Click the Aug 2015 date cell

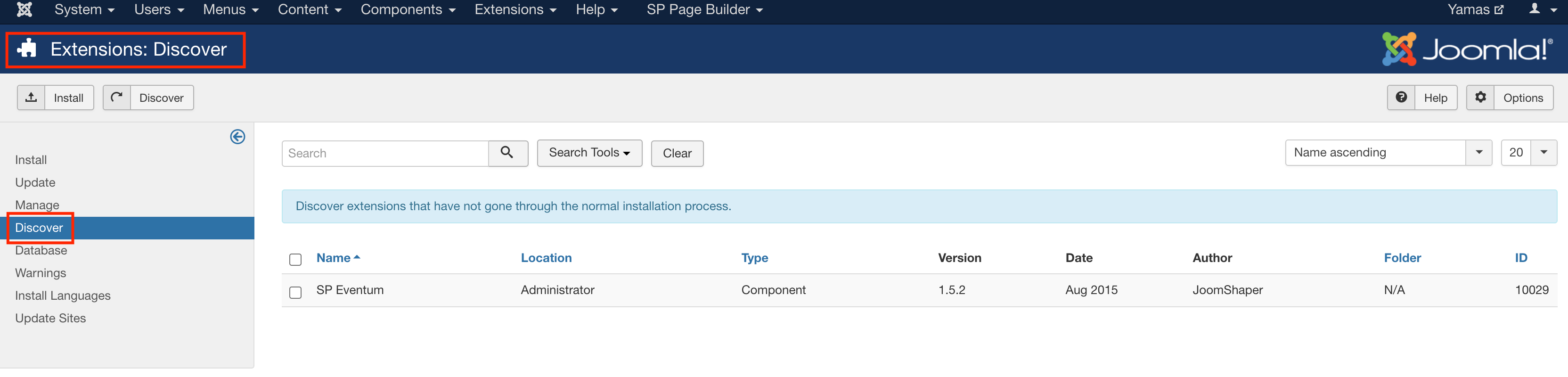pyautogui.click(x=1091, y=290)
